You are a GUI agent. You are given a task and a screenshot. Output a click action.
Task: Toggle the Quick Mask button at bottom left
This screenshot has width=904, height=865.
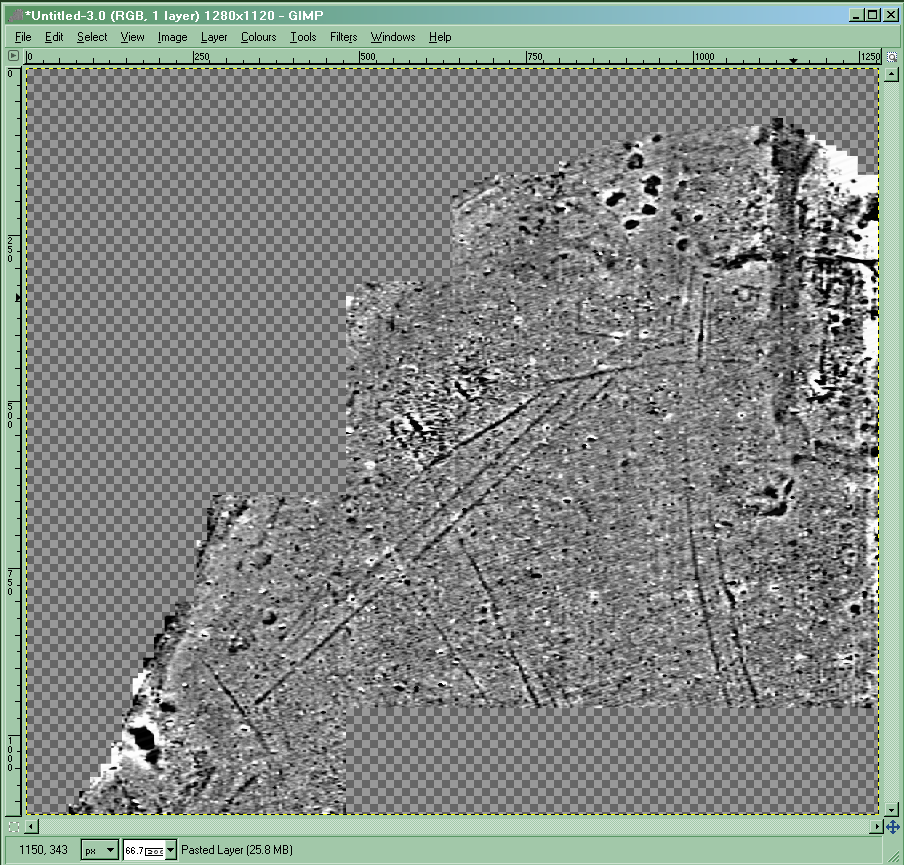point(14,827)
